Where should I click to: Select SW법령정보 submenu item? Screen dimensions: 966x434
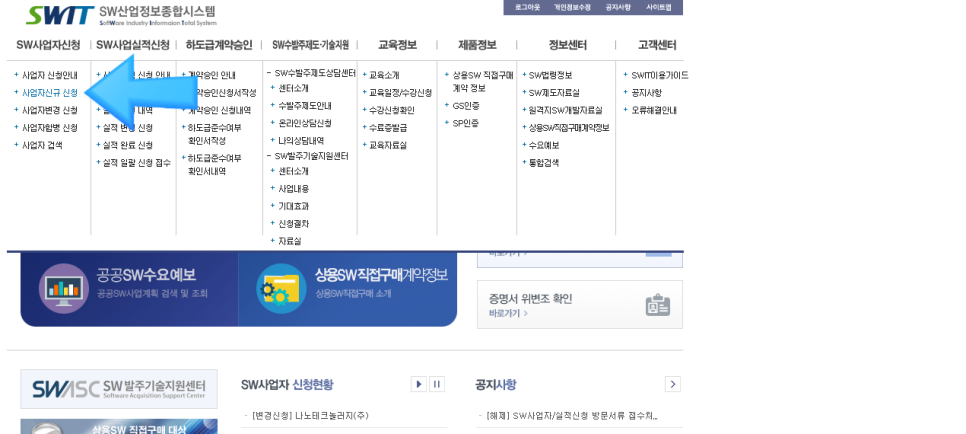tap(550, 75)
